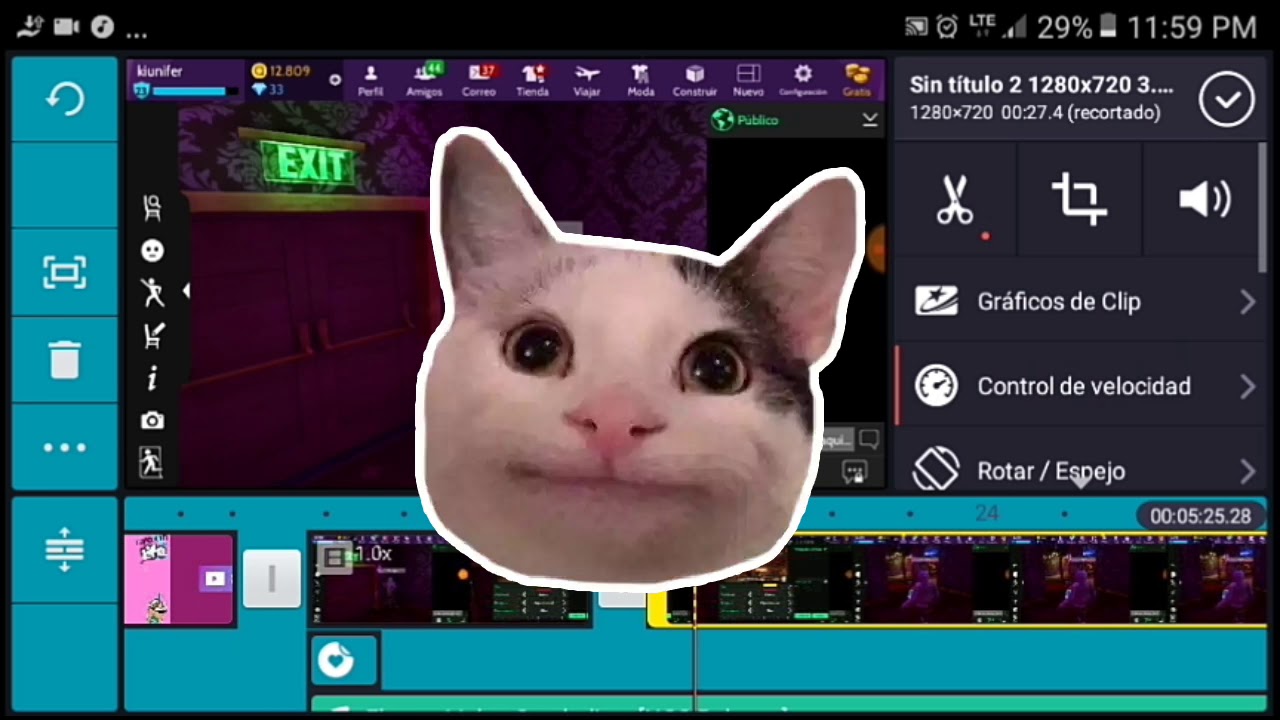Expand the timeline with the vertical arrows icon

click(65, 549)
